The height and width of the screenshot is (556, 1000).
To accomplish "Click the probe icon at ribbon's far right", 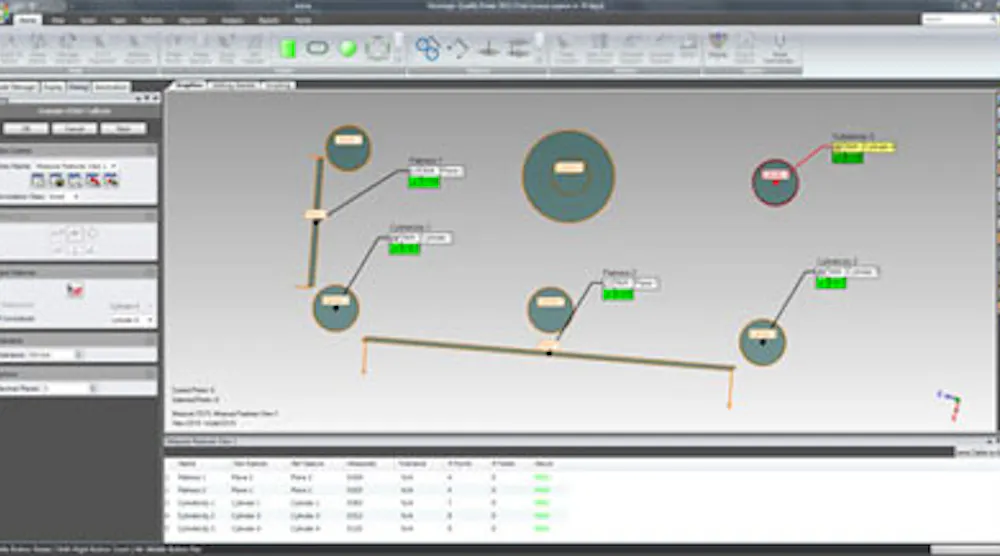I will [779, 43].
